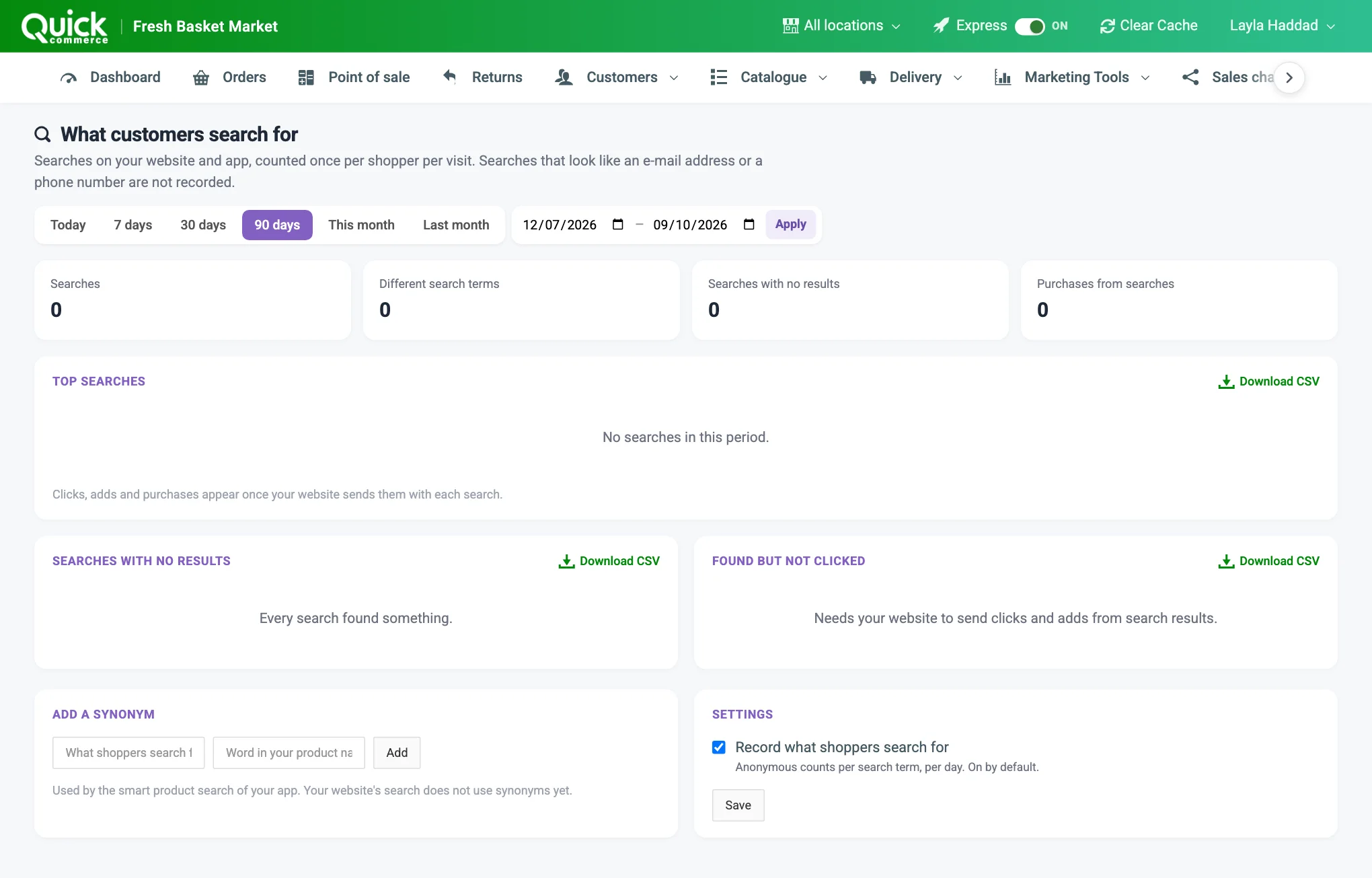Click the search magnifier icon beside page title

pos(42,135)
